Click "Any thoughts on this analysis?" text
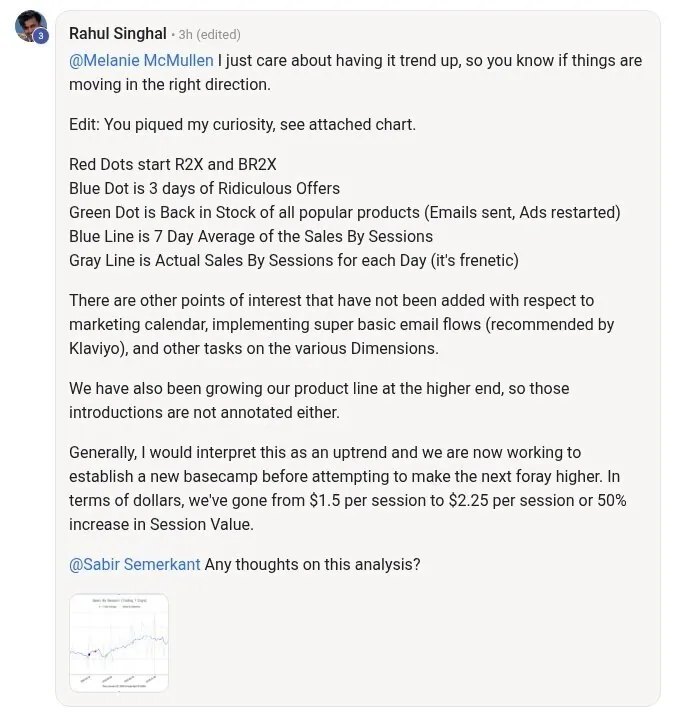The height and width of the screenshot is (717, 677). click(x=312, y=564)
